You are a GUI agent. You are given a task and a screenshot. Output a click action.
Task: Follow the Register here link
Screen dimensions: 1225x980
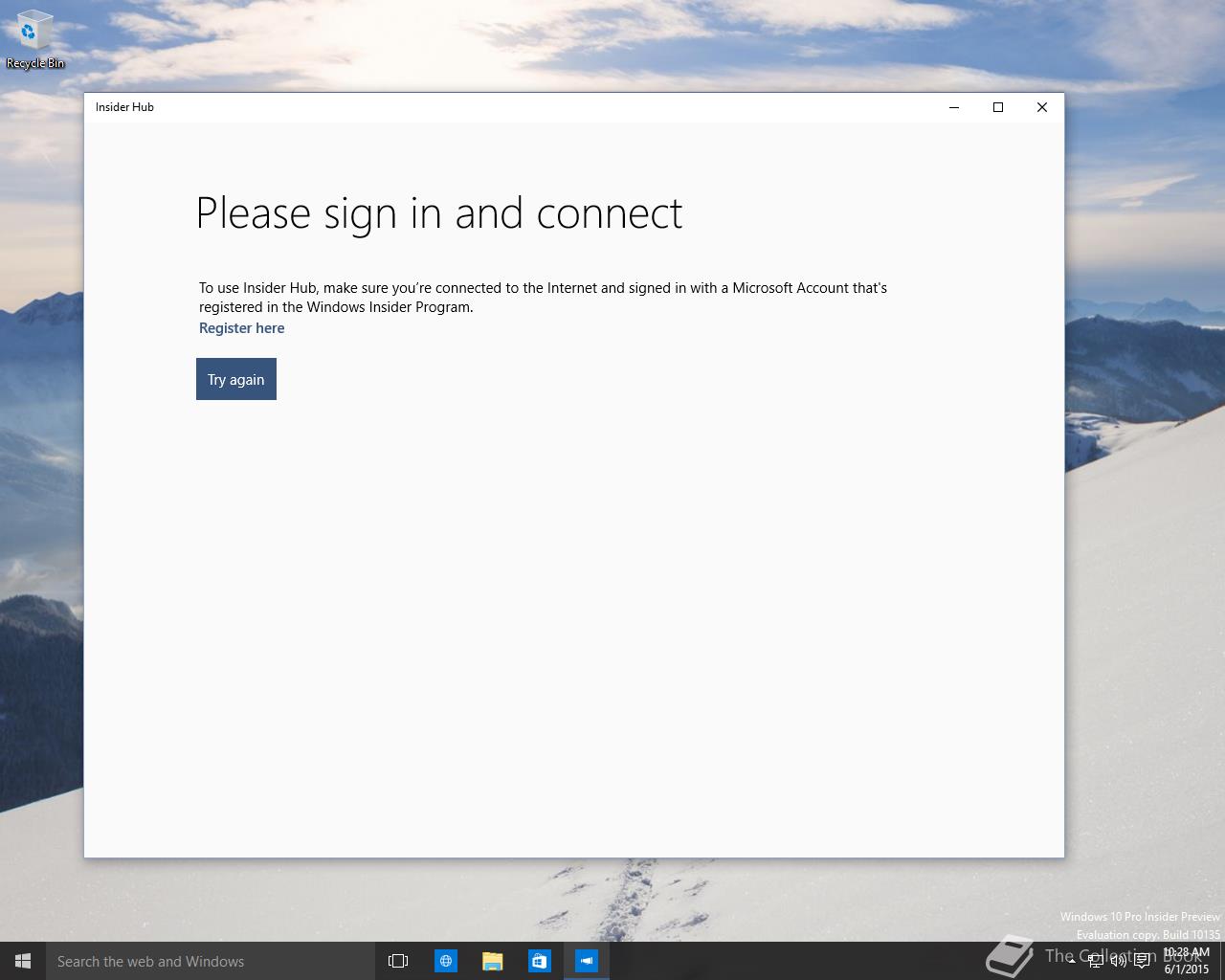click(241, 328)
